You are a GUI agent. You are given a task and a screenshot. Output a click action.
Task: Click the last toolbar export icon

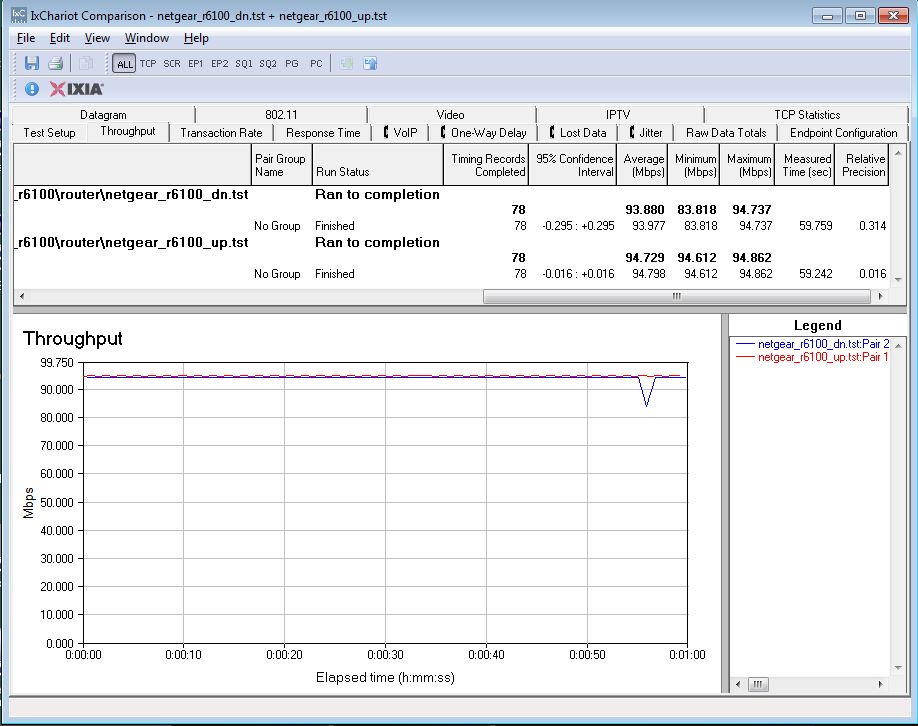tap(370, 63)
